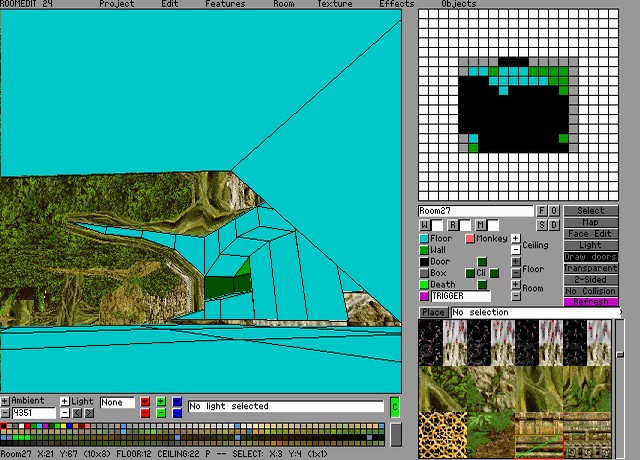This screenshot has height=460, width=640.
Task: Click the green Wall square icon
Action: coord(424,250)
